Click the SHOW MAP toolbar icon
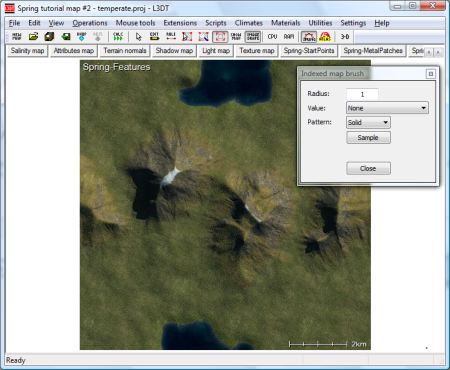450x370 pixels. 236,36
